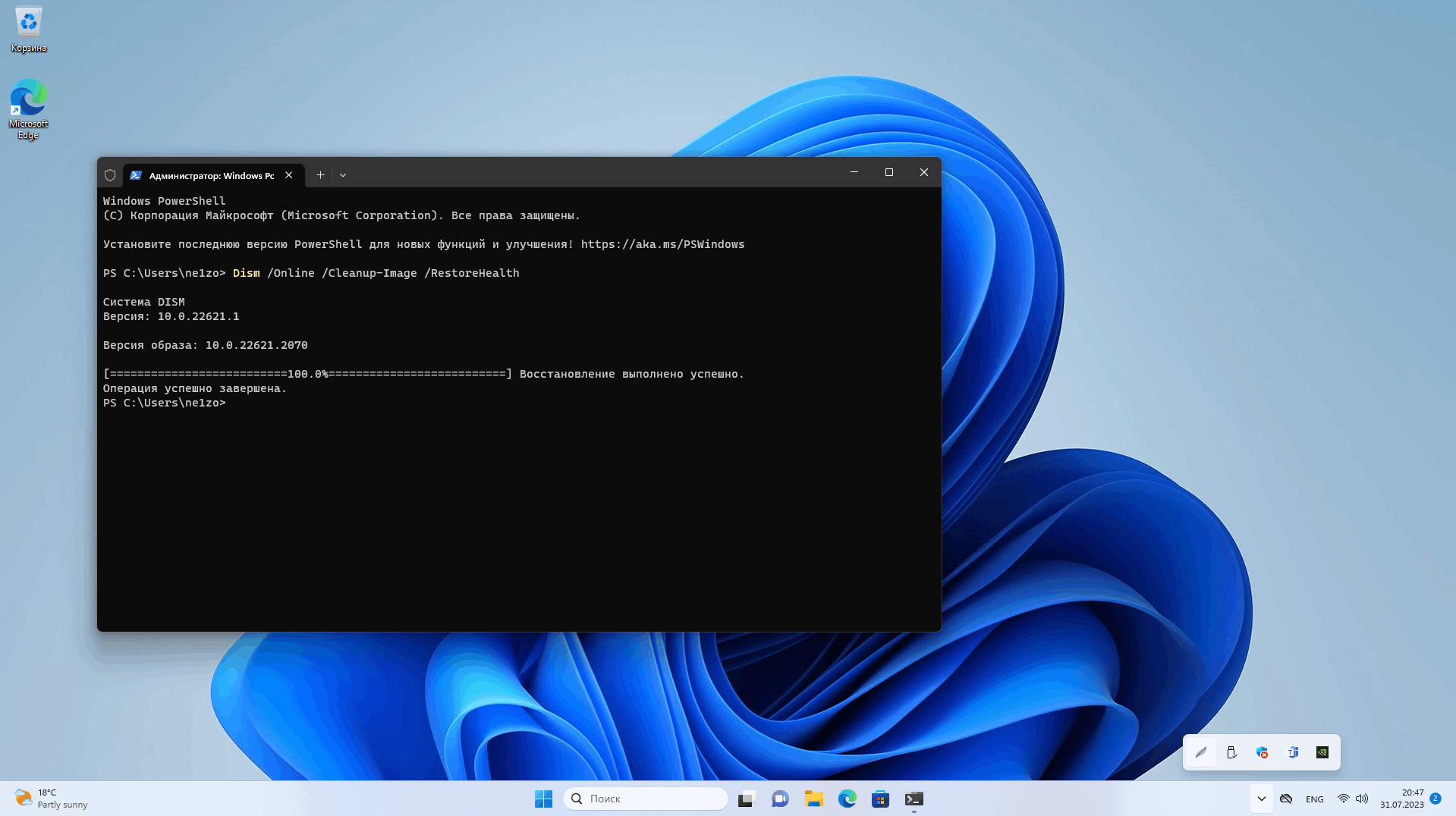
Task: Launch Microsoft Edge from the taskbar
Action: tap(847, 799)
